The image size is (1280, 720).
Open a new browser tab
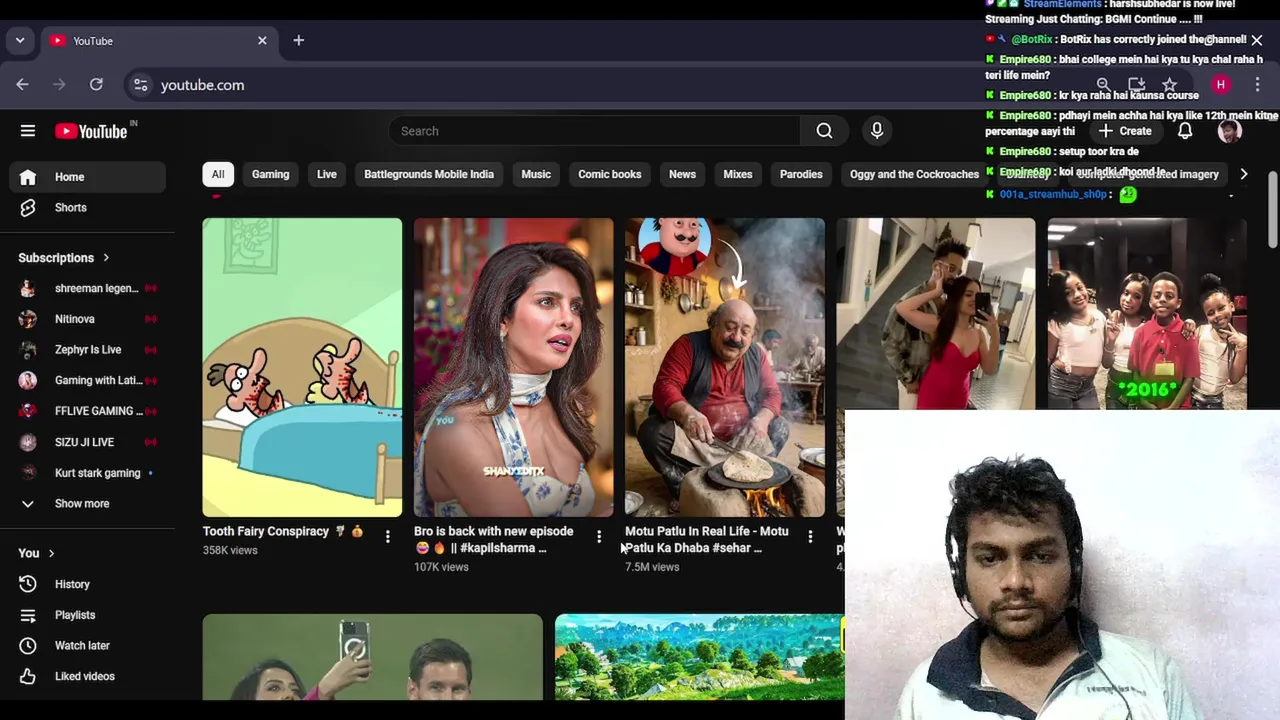298,41
